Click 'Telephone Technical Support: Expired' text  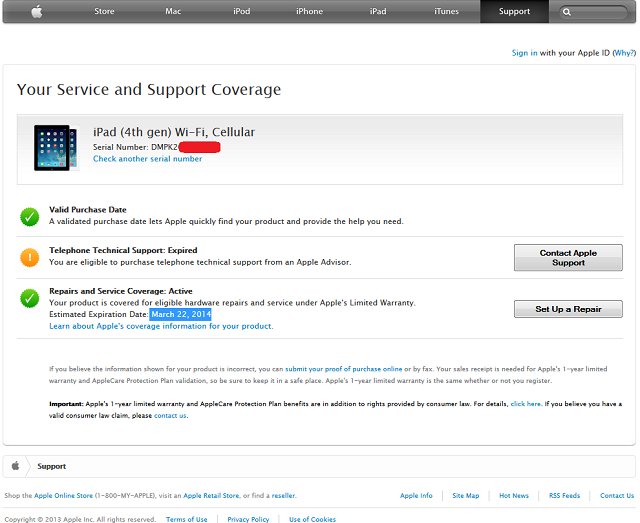[x=123, y=250]
